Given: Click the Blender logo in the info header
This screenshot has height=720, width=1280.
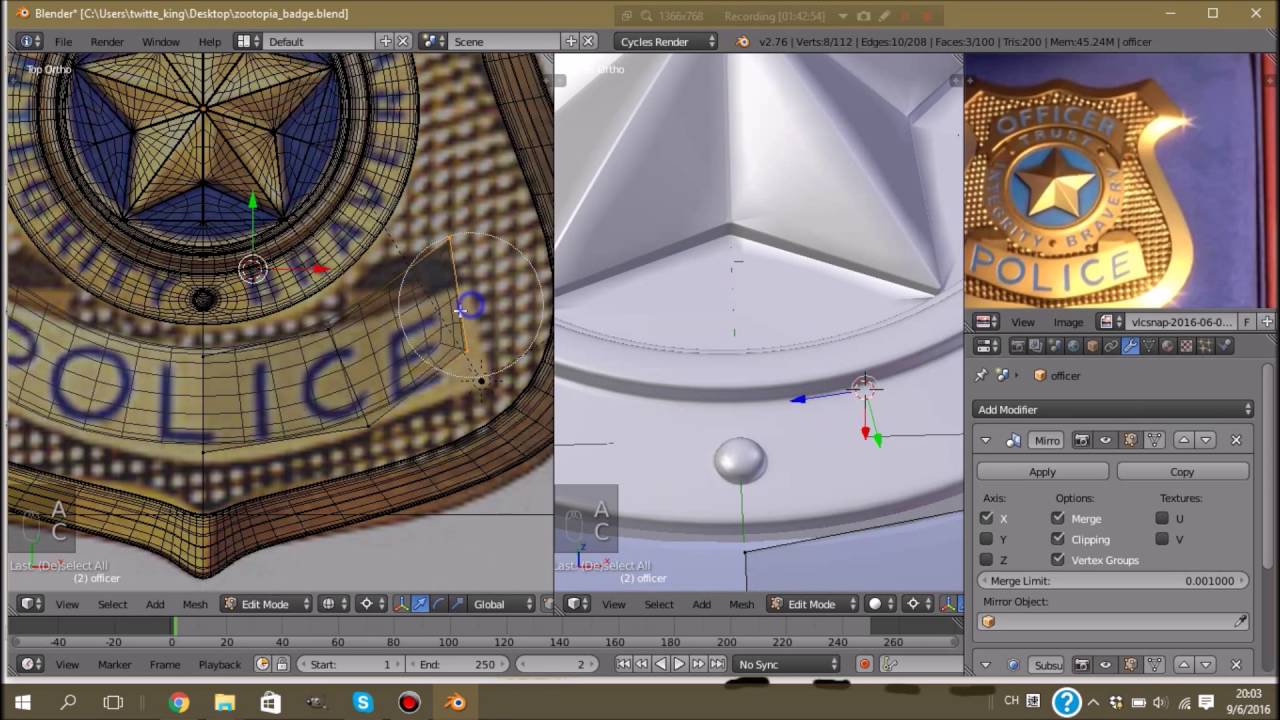Looking at the screenshot, I should pos(742,41).
